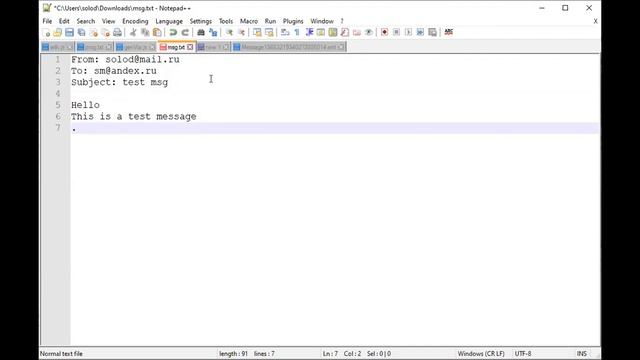This screenshot has width=640, height=360.
Task: Open the Language menu
Action: [x=169, y=21]
